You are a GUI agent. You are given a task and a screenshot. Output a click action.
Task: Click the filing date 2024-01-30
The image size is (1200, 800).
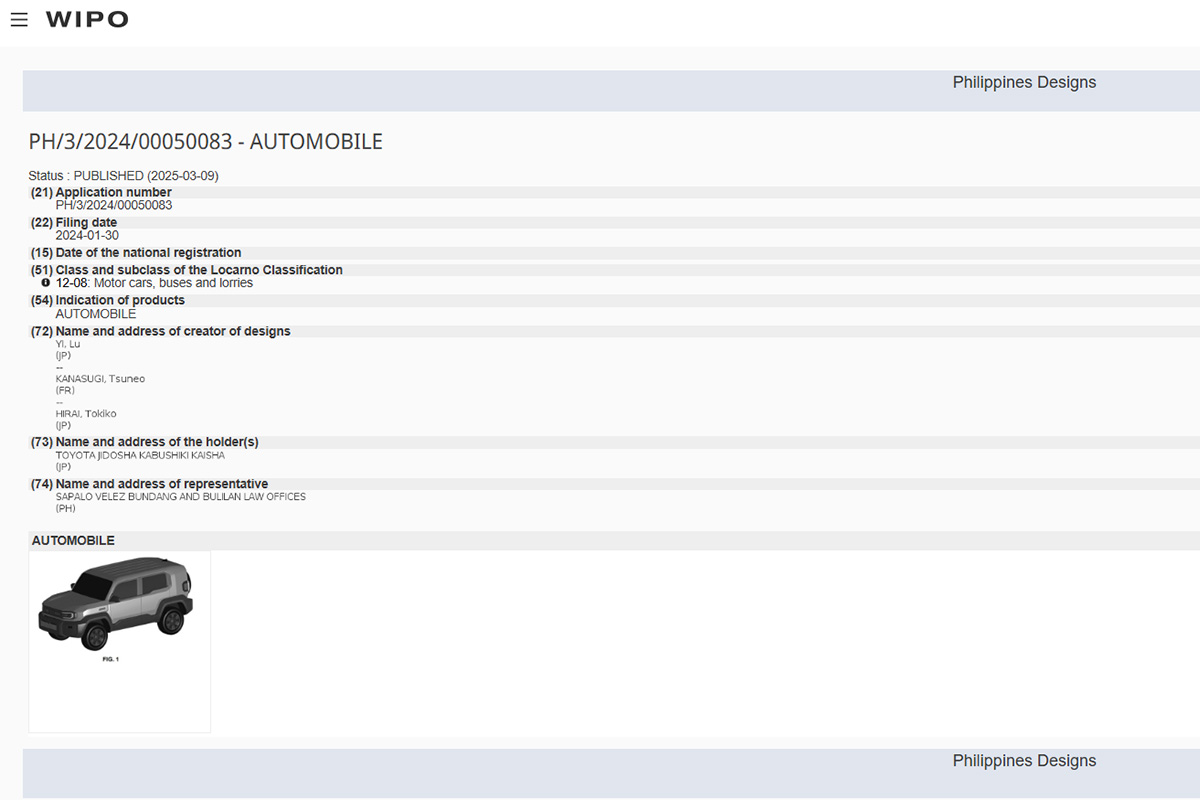pos(87,236)
